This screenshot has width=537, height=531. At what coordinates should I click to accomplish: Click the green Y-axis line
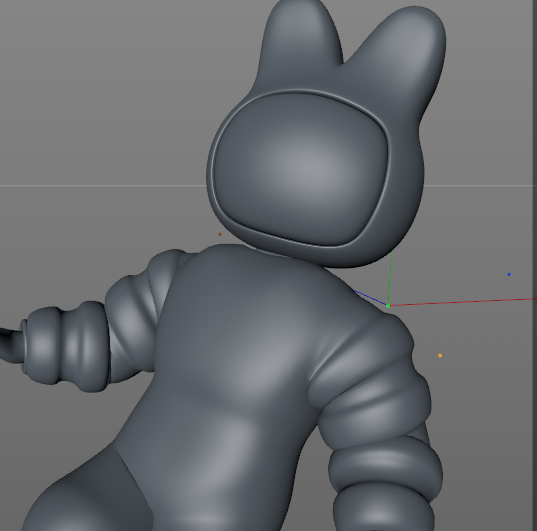pos(390,278)
